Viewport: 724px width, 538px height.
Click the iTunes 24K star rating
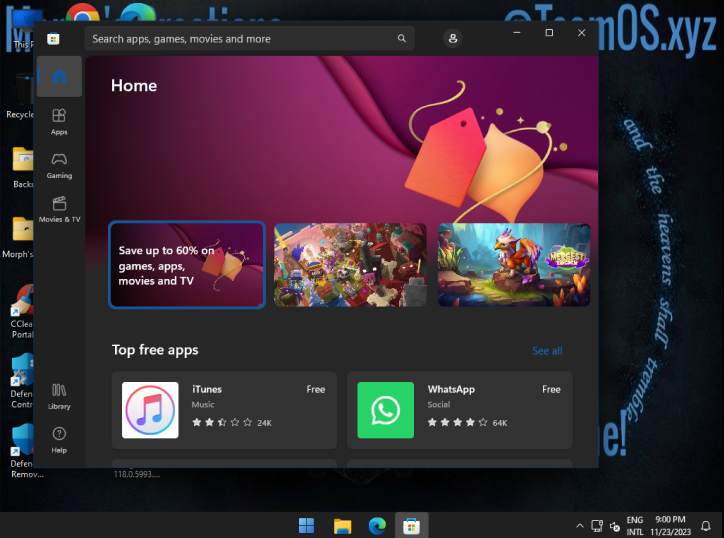[x=232, y=423]
